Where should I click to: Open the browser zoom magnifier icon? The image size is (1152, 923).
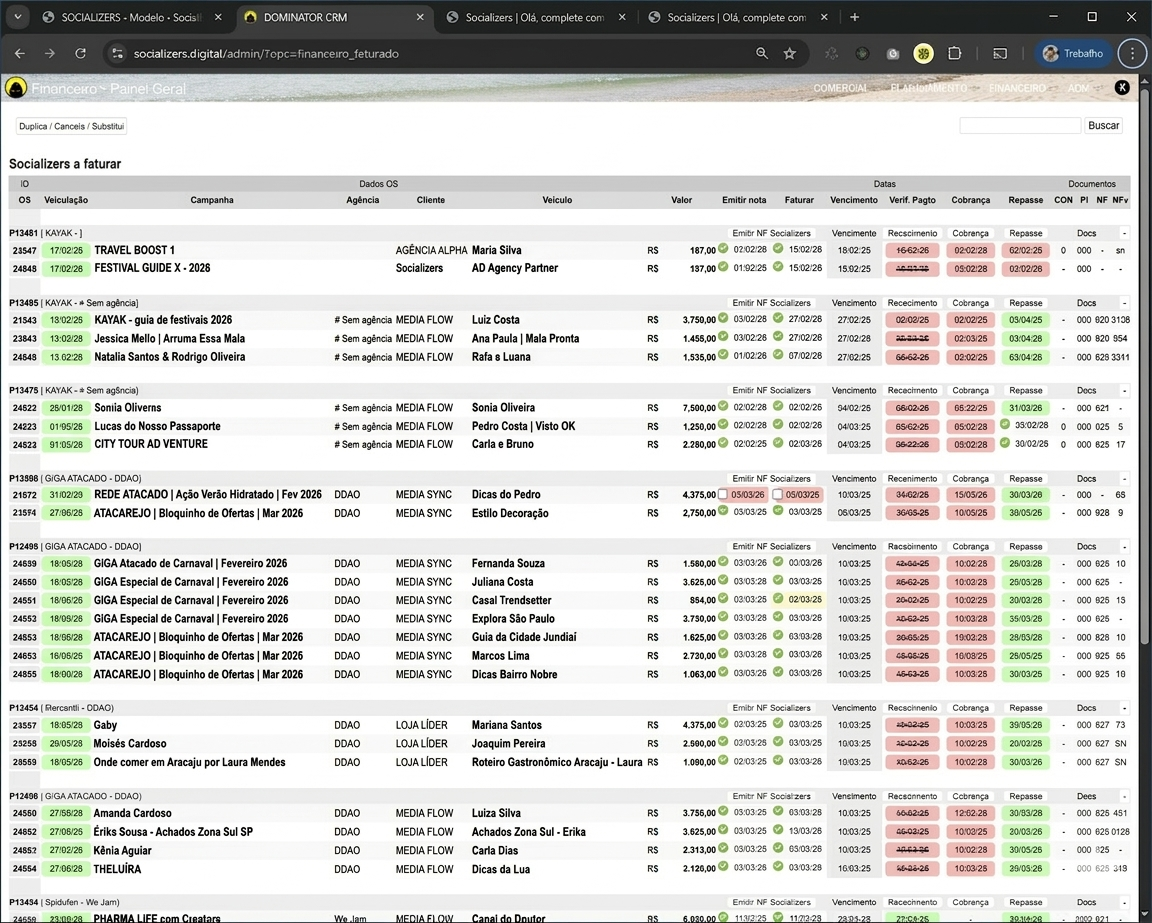click(762, 54)
